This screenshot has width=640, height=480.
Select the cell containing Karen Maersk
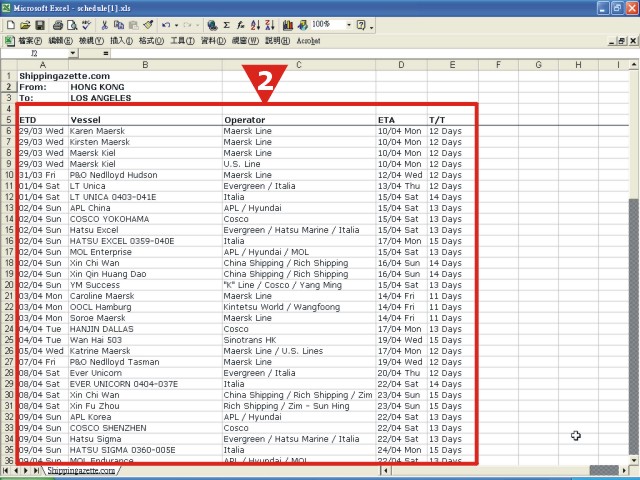pos(145,131)
